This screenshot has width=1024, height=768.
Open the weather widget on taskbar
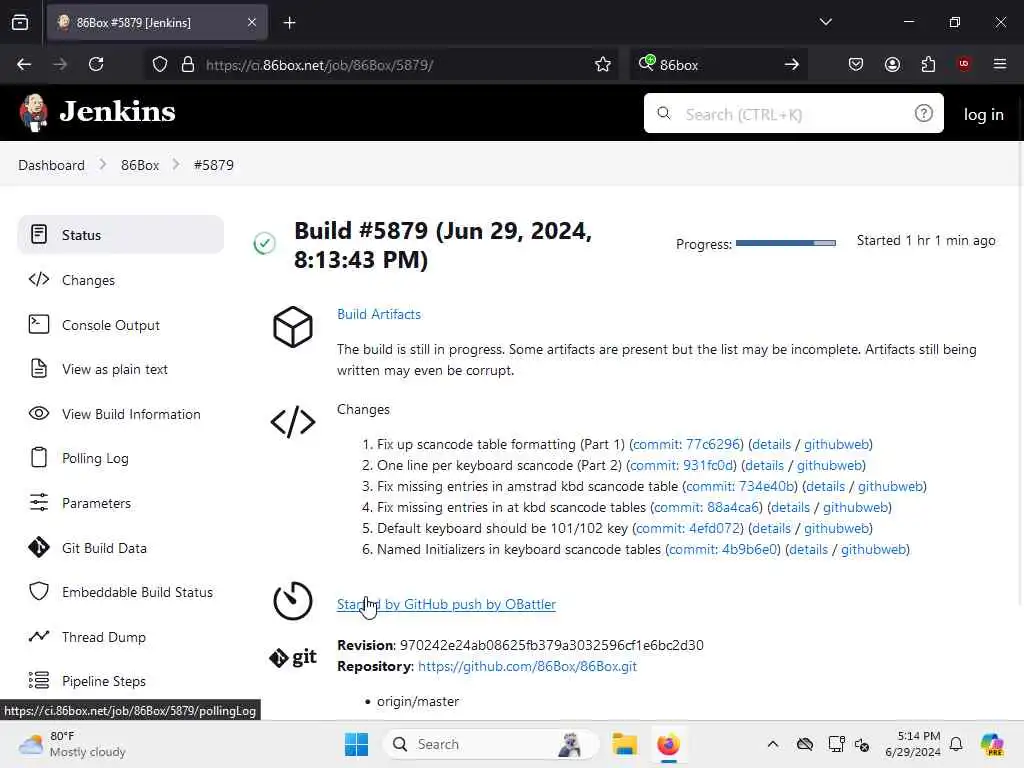tap(72, 744)
